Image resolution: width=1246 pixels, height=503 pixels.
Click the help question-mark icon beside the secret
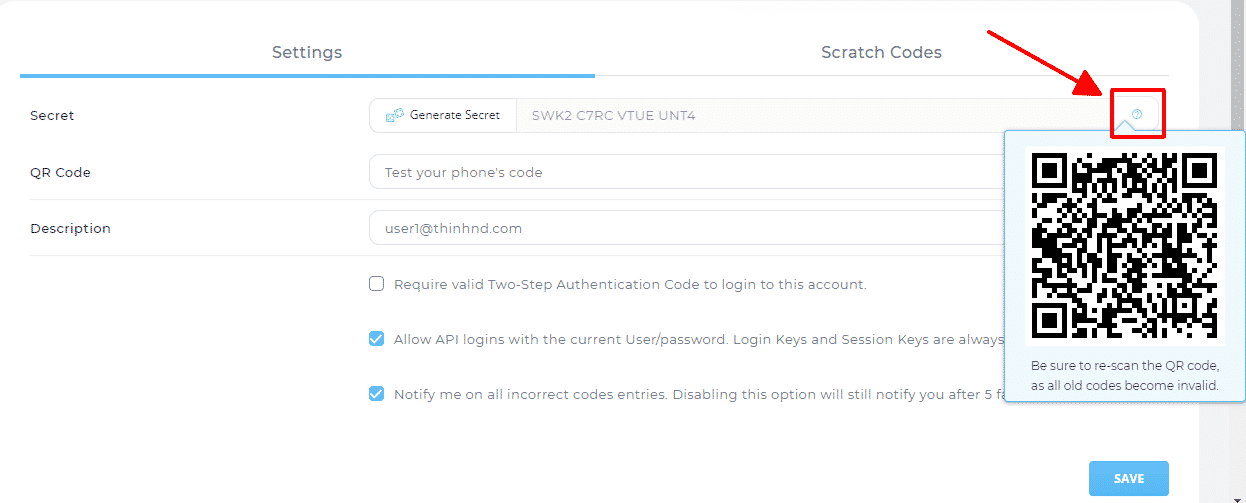(x=1137, y=115)
